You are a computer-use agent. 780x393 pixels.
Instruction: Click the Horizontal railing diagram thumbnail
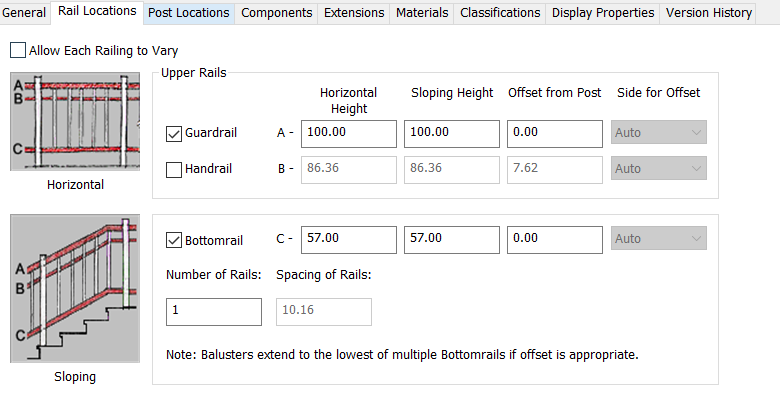pos(75,121)
